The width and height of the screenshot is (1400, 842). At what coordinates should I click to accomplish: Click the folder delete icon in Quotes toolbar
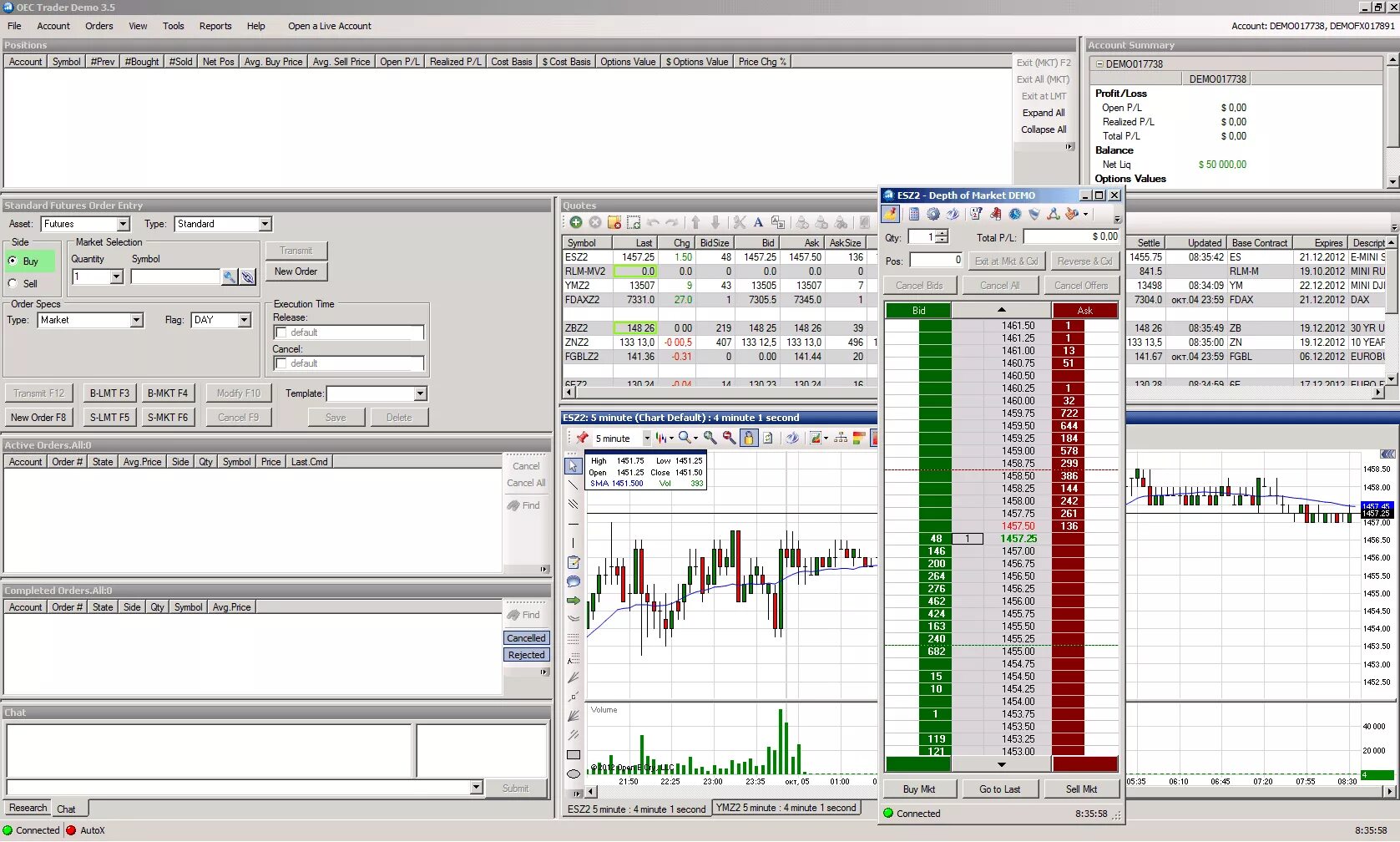click(614, 222)
